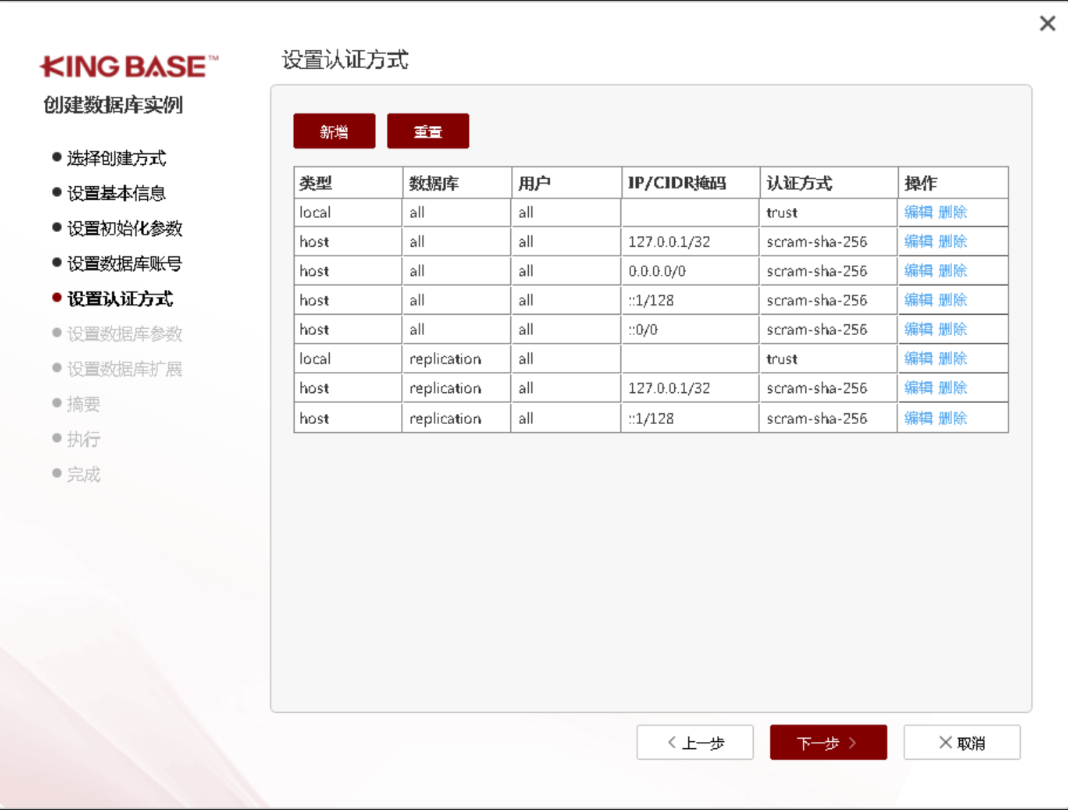This screenshot has width=1068, height=810.
Task: Click trust in the local replication row
Action: click(x=781, y=359)
